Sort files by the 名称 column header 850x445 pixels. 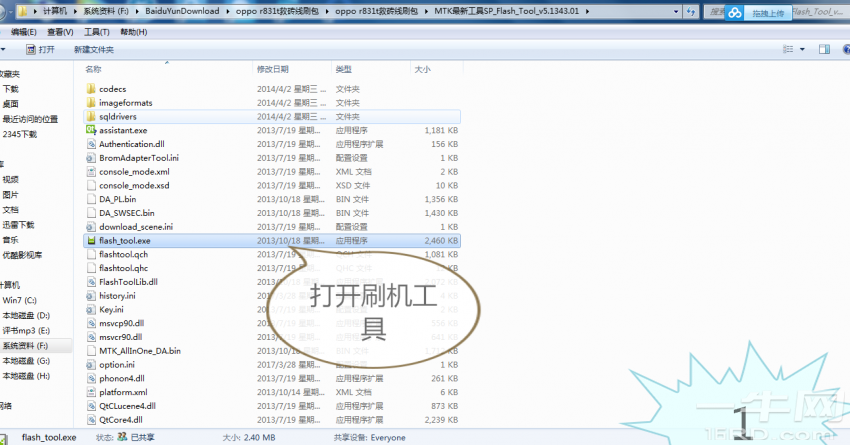pyautogui.click(x=94, y=70)
